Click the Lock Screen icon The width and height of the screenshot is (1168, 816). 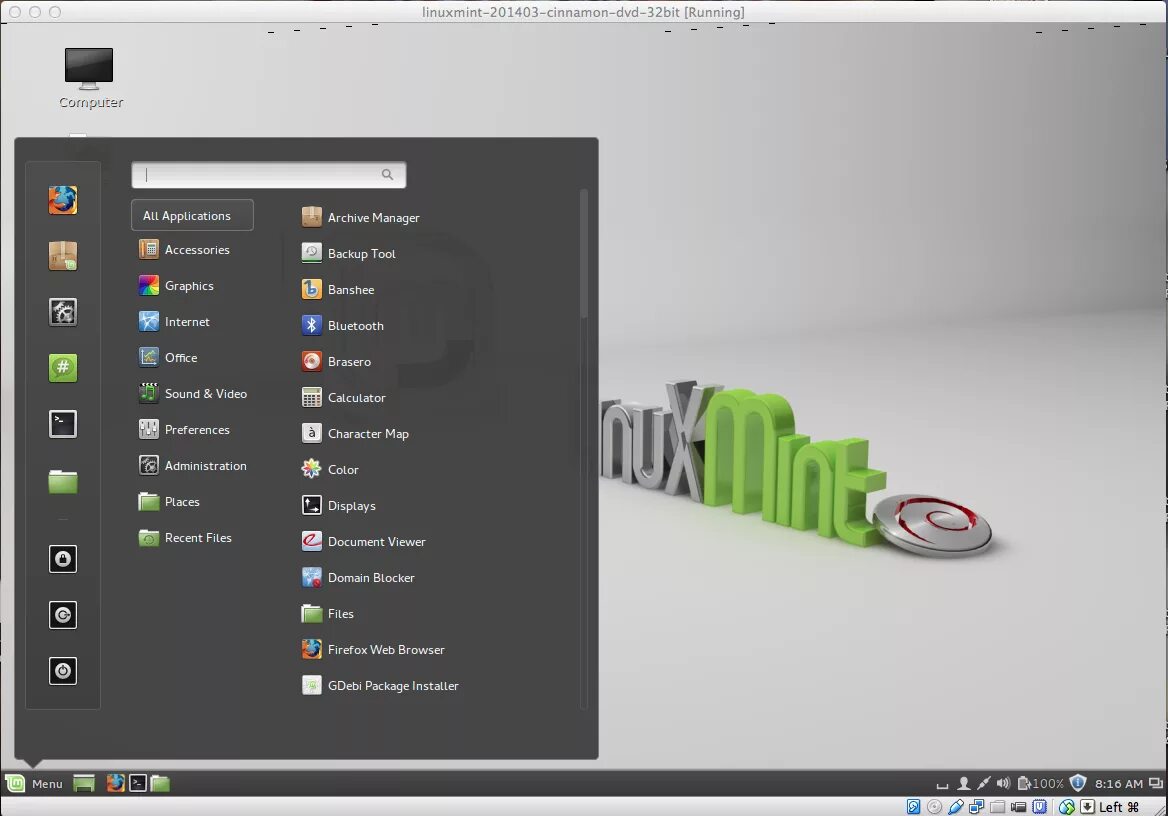point(63,559)
